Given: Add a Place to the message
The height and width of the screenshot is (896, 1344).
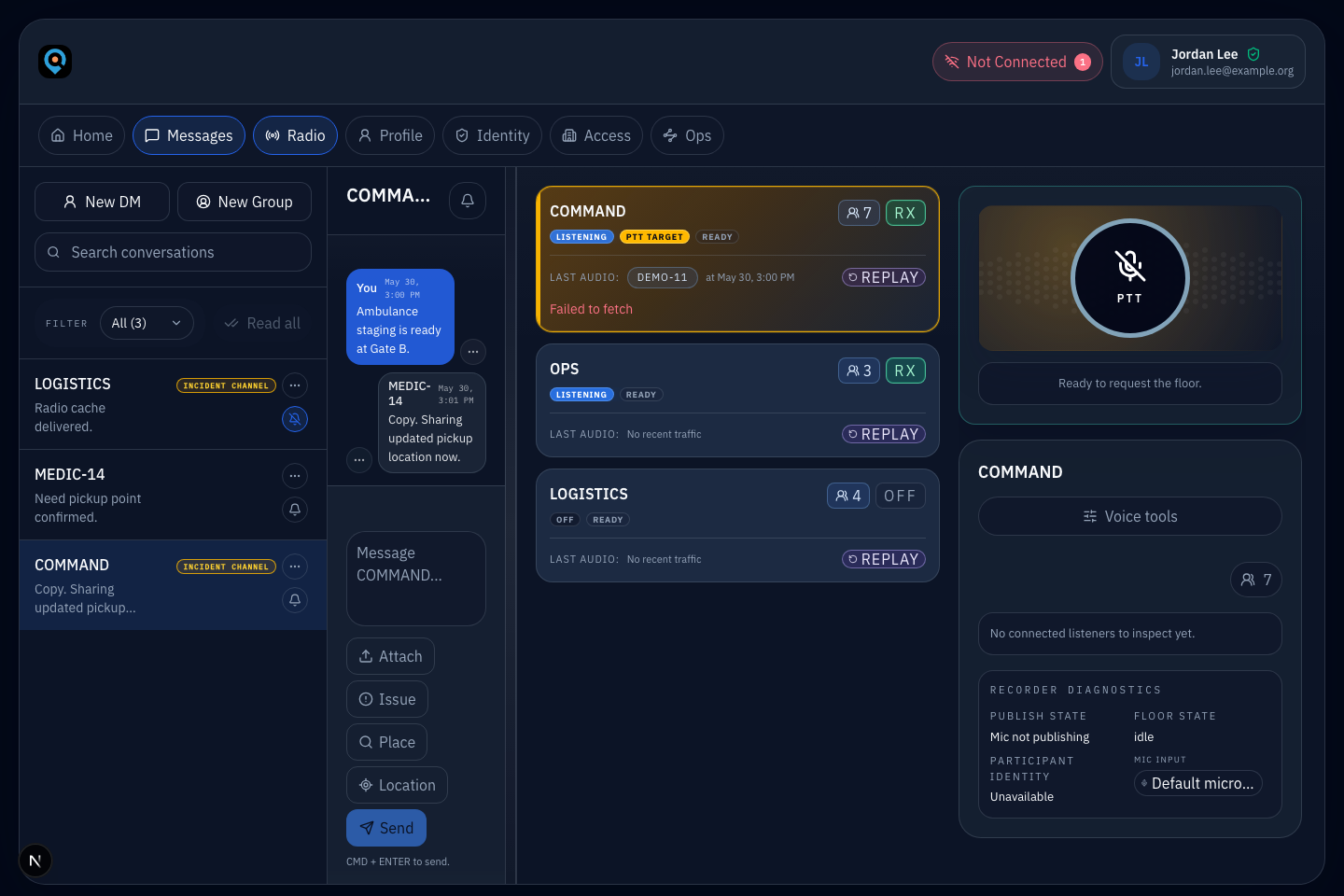Looking at the screenshot, I should point(387,742).
